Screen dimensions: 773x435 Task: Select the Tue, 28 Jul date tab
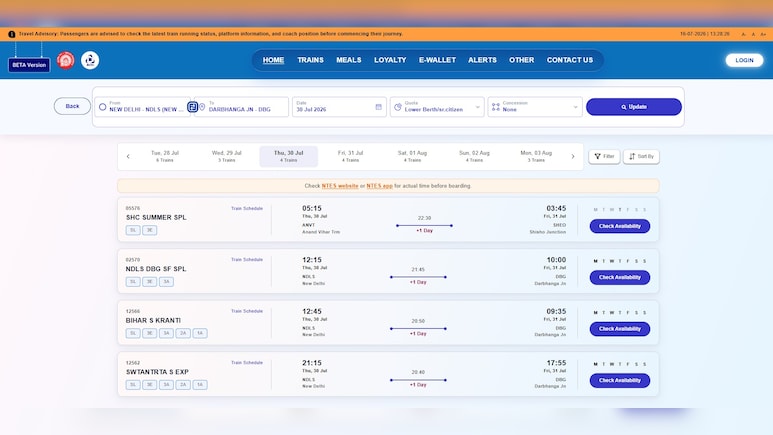point(165,156)
